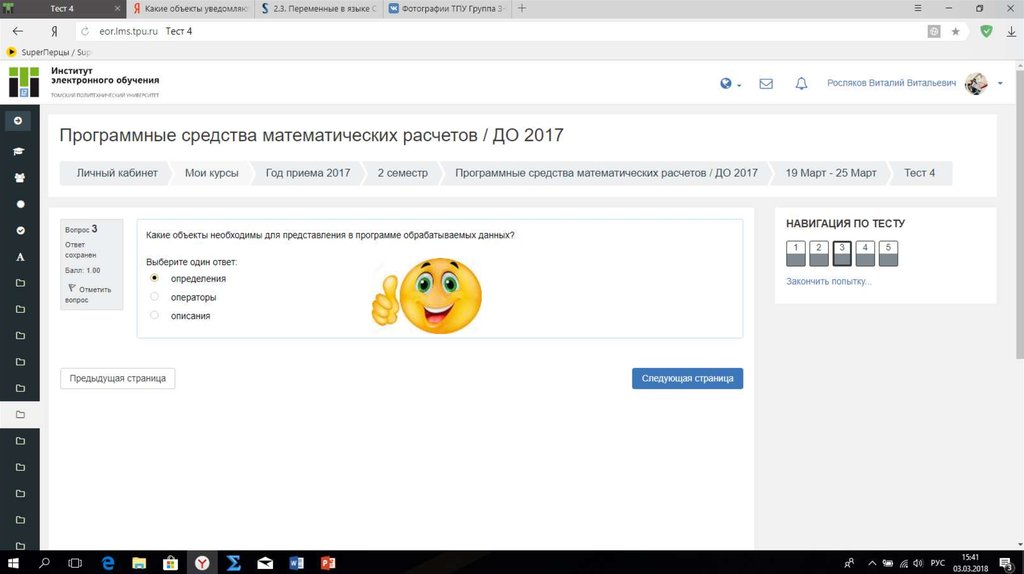1024x574 pixels.
Task: Click the 'Предыдущая страница' button
Action: coord(118,378)
